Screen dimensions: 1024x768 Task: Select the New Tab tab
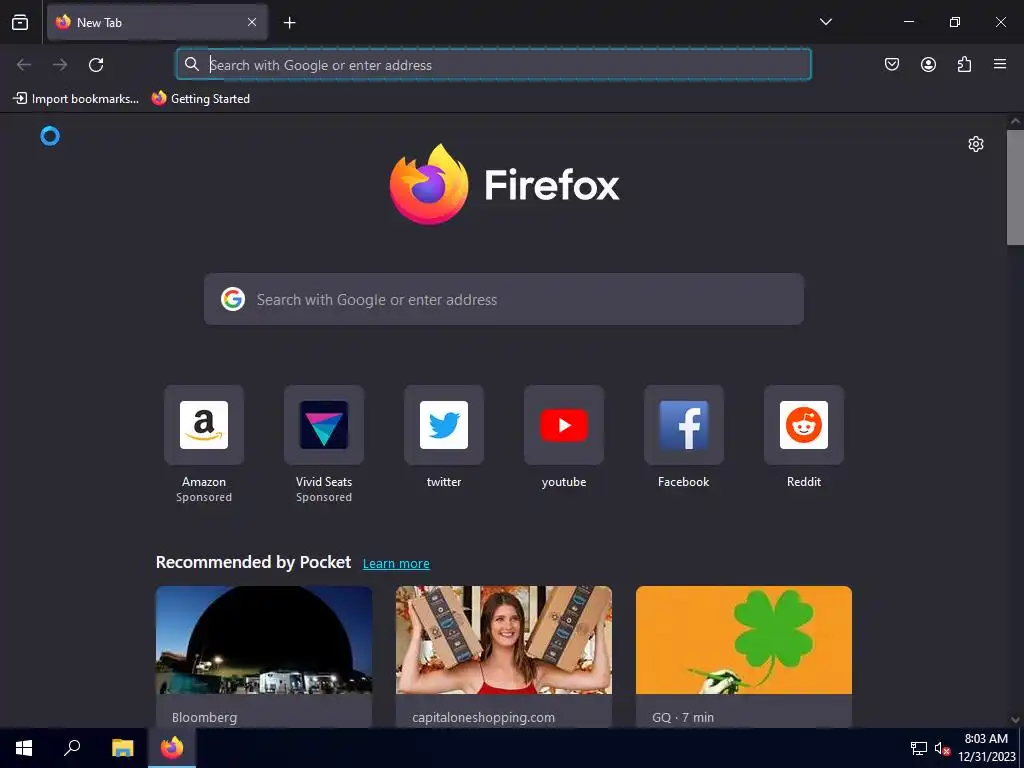click(x=157, y=22)
